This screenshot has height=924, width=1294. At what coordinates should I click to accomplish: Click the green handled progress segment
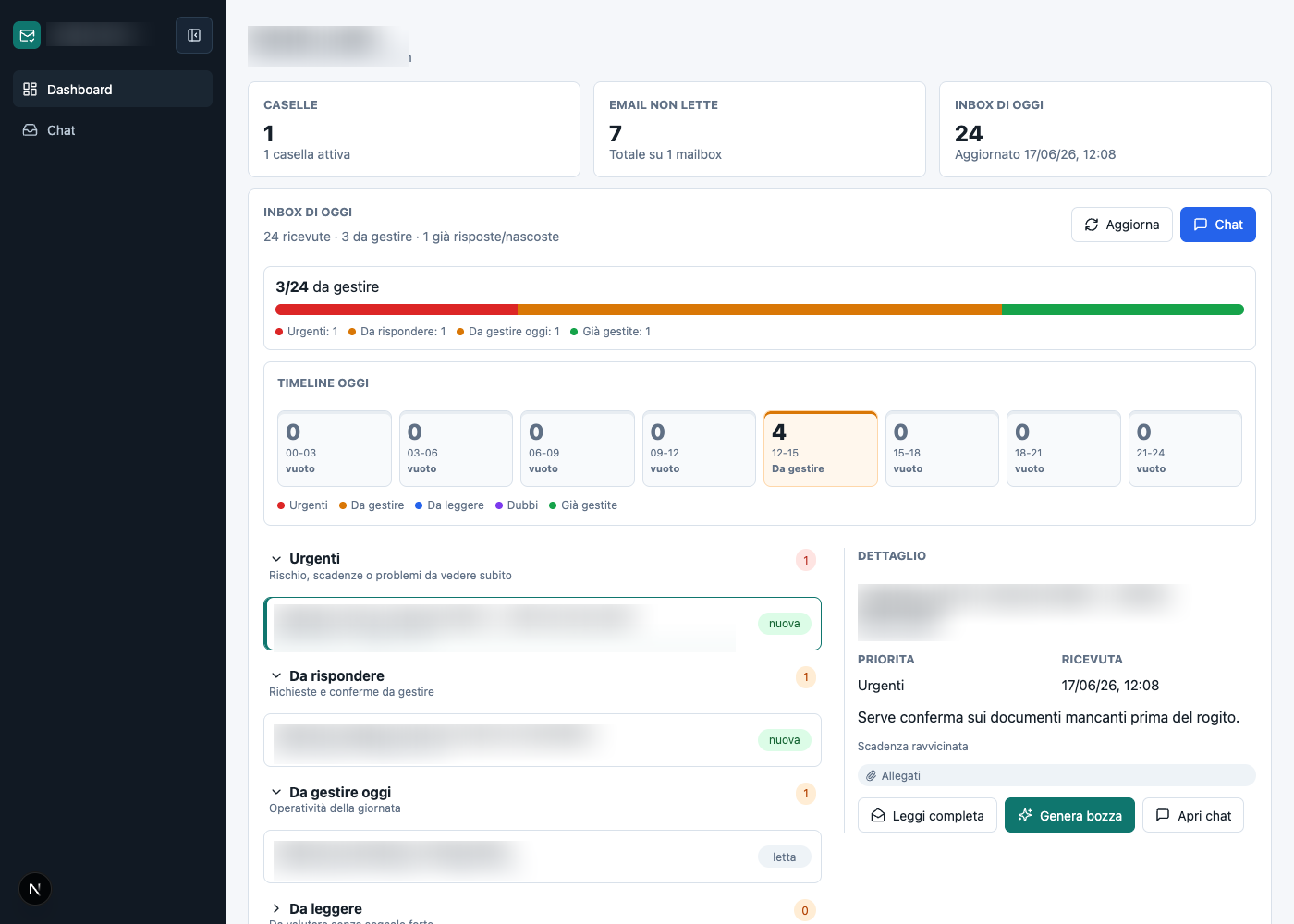click(x=1123, y=310)
